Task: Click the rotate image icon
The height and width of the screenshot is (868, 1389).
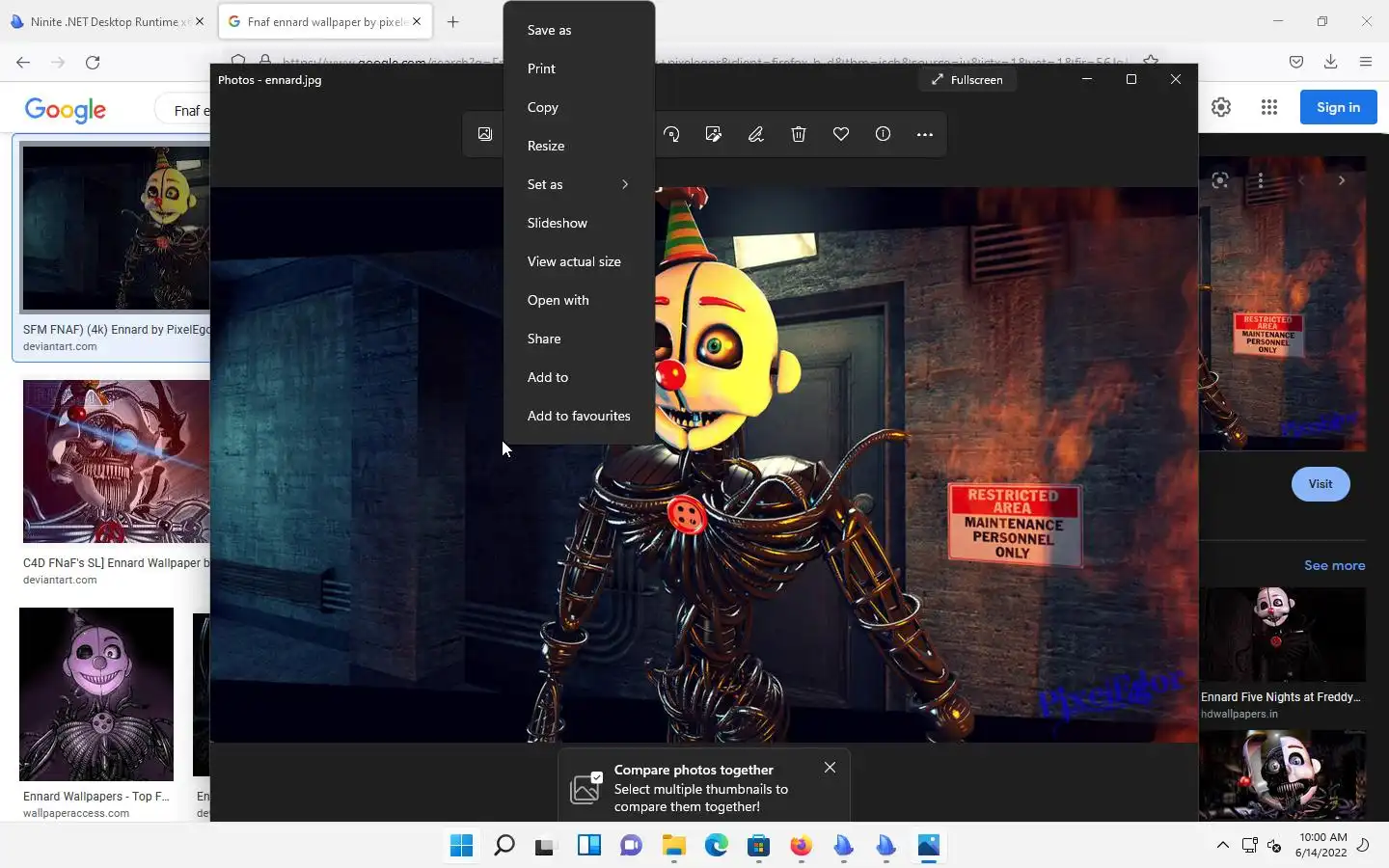Action: point(671,135)
